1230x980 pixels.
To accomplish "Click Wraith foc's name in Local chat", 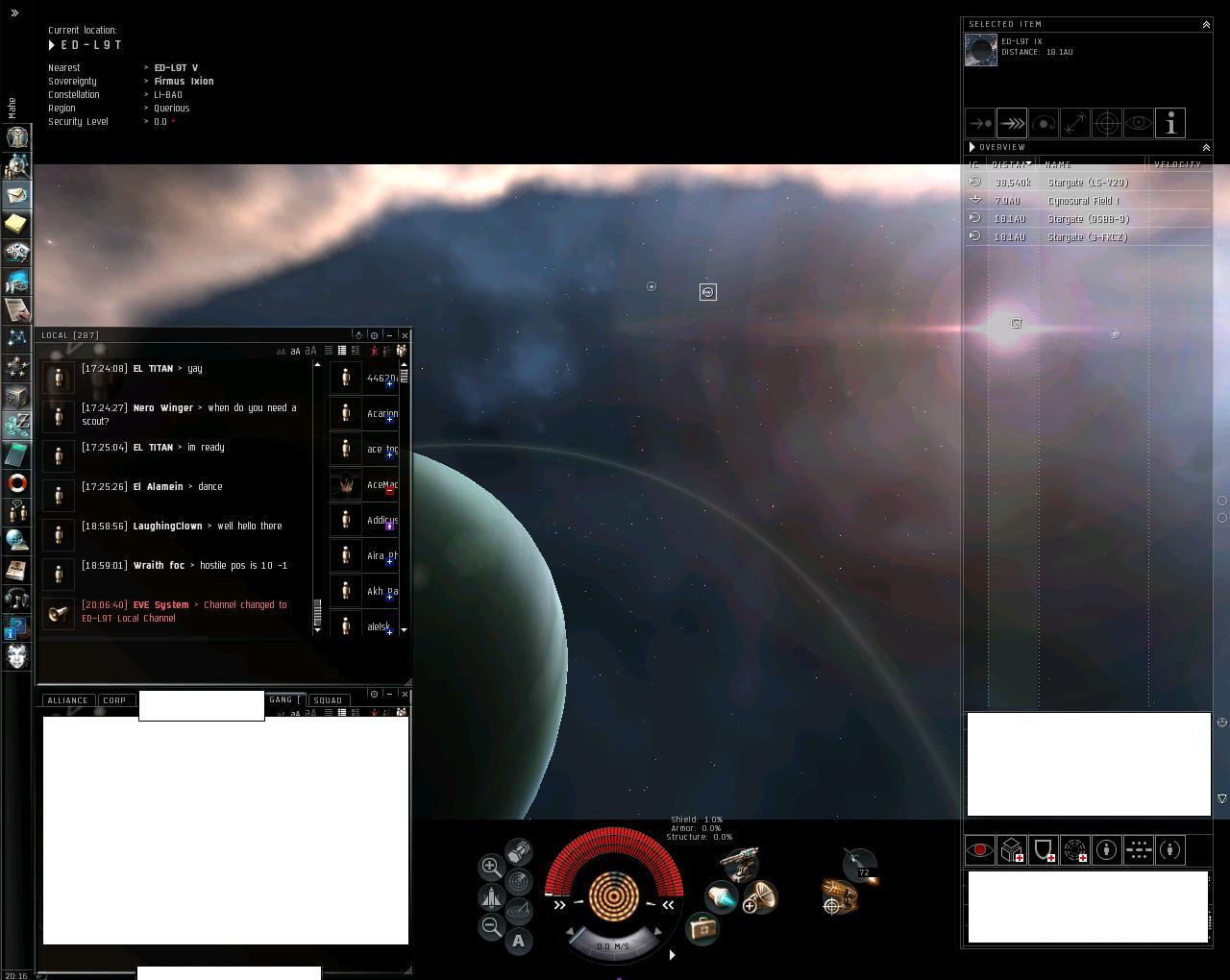I will (x=159, y=566).
